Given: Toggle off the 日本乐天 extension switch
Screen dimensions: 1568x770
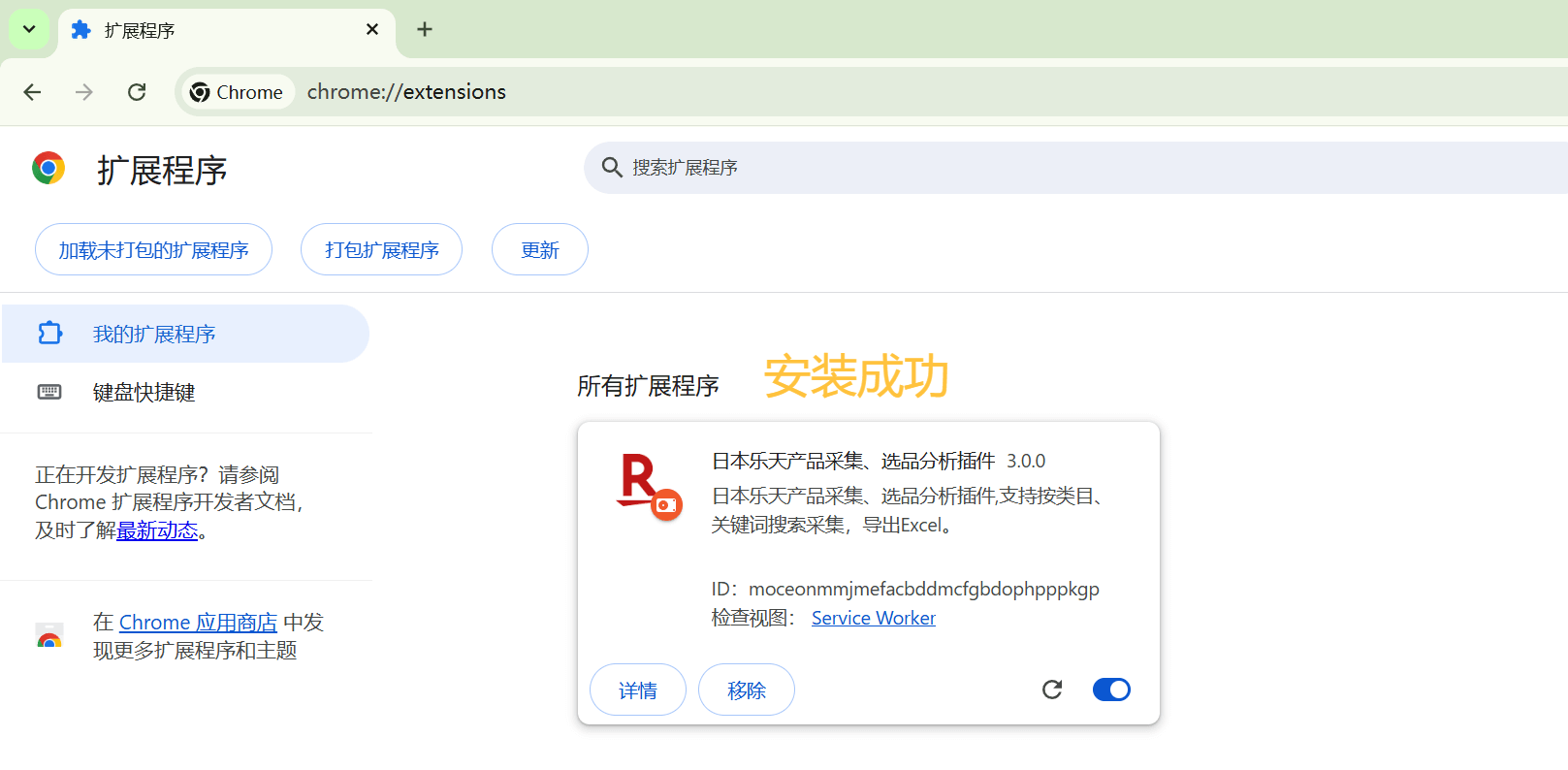Looking at the screenshot, I should point(1111,690).
